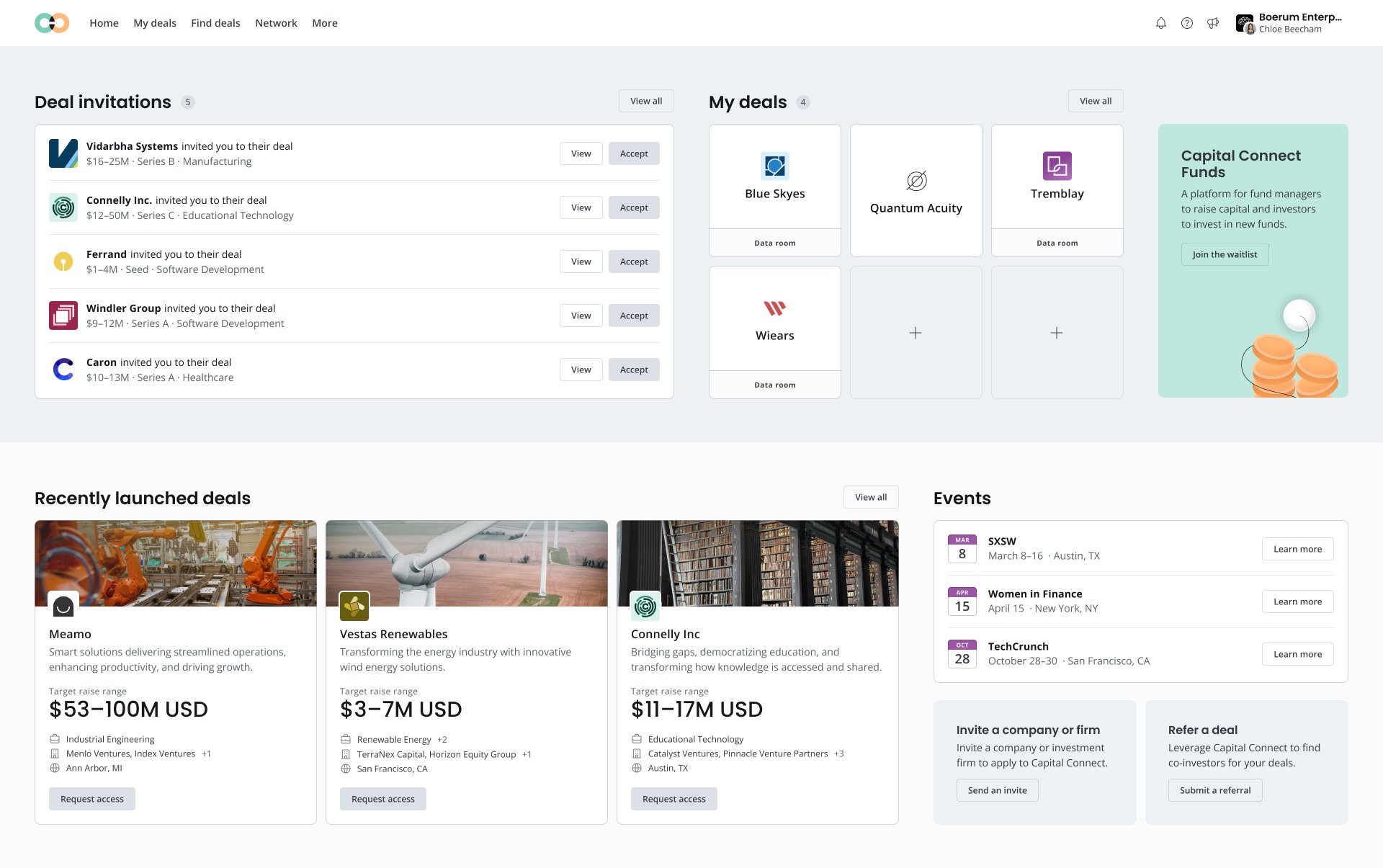Screen dimensions: 1383x868
Task: Click the announcements megaphone icon
Action: tap(1213, 22)
